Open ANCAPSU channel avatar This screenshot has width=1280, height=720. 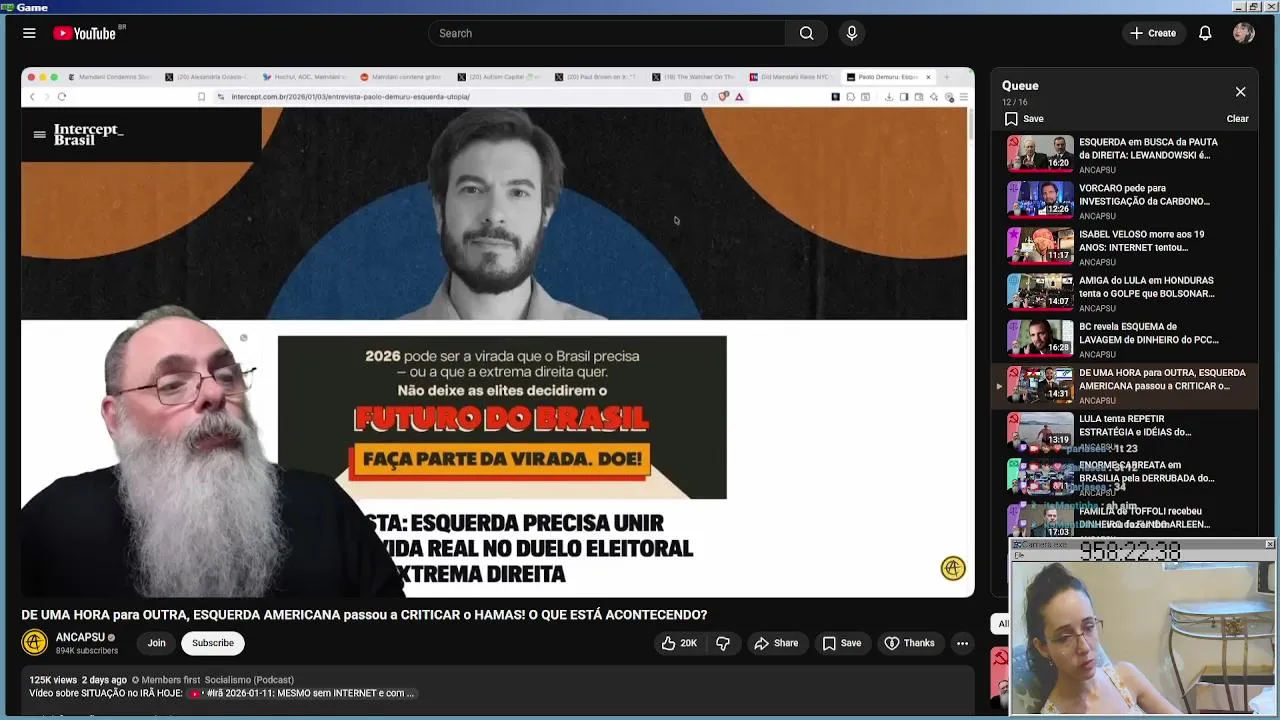pos(35,643)
